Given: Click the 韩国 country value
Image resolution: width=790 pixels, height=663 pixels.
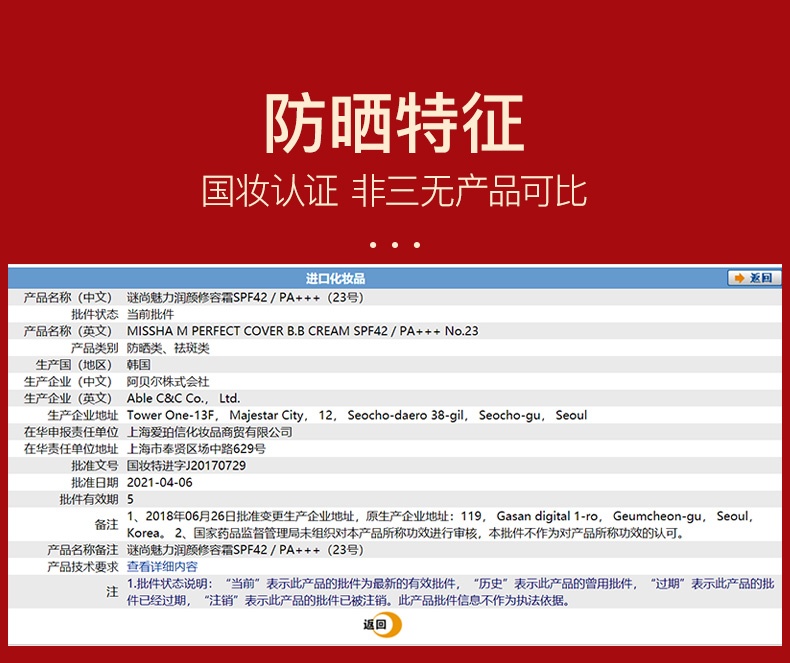Looking at the screenshot, I should click(x=139, y=365).
